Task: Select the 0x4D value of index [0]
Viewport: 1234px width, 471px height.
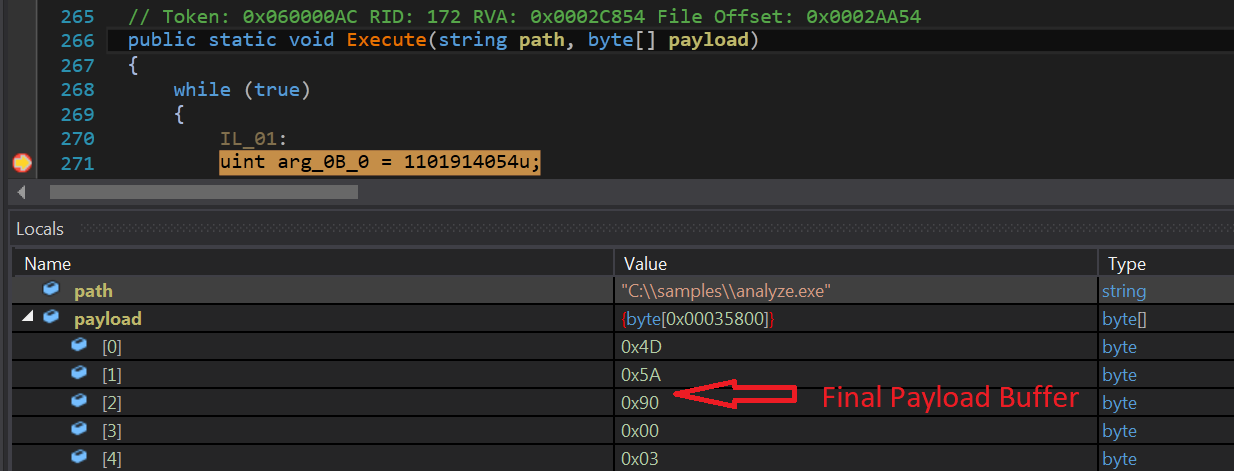Action: point(643,347)
